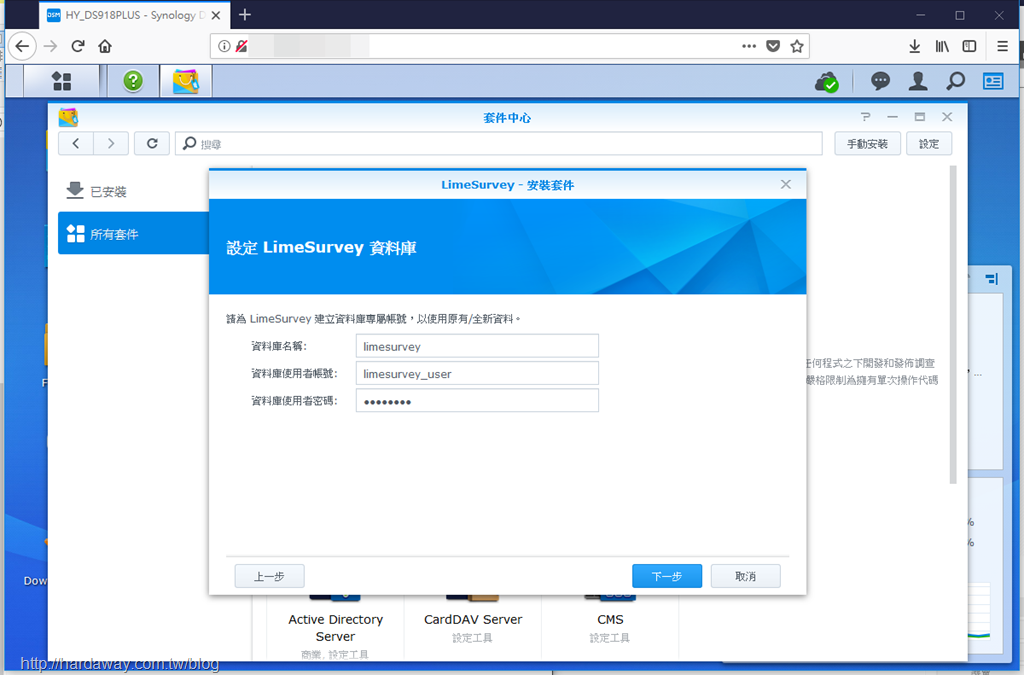Select Package Center icon in DSM taskbar

coord(186,81)
